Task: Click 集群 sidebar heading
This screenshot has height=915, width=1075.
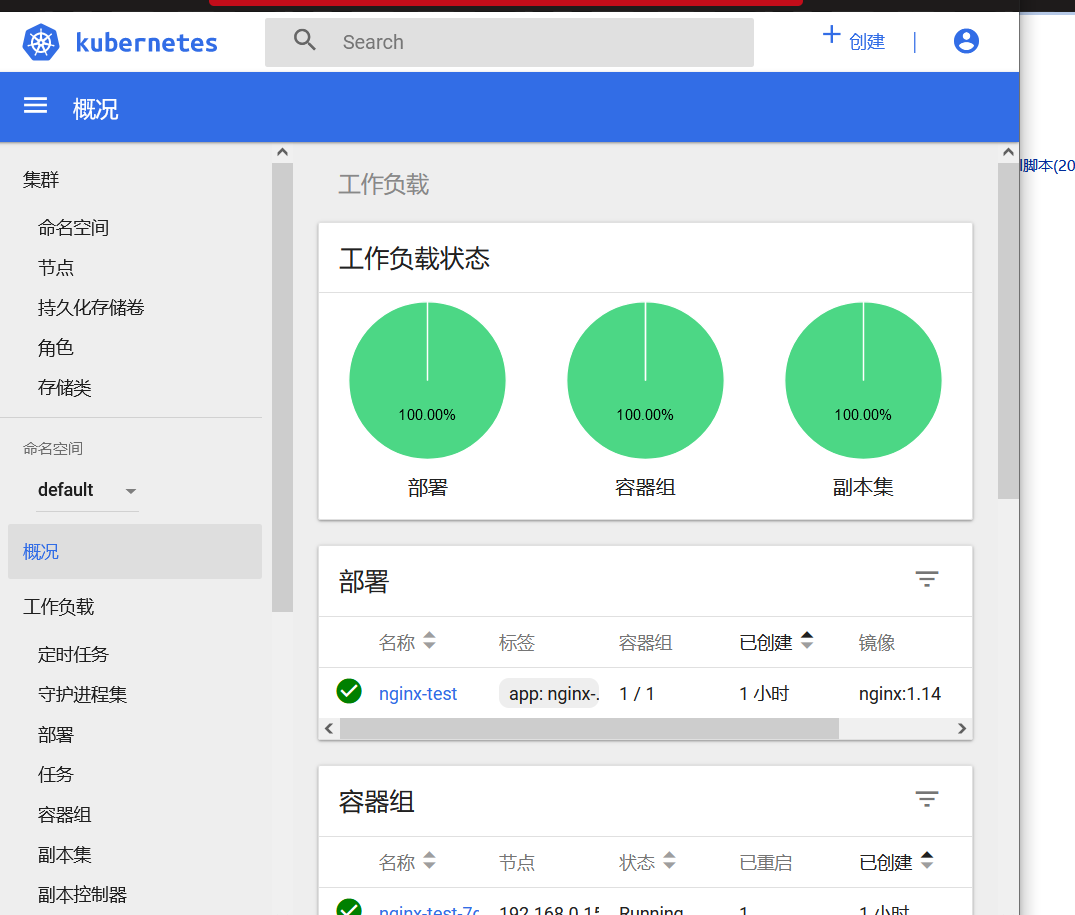Action: coord(41,180)
